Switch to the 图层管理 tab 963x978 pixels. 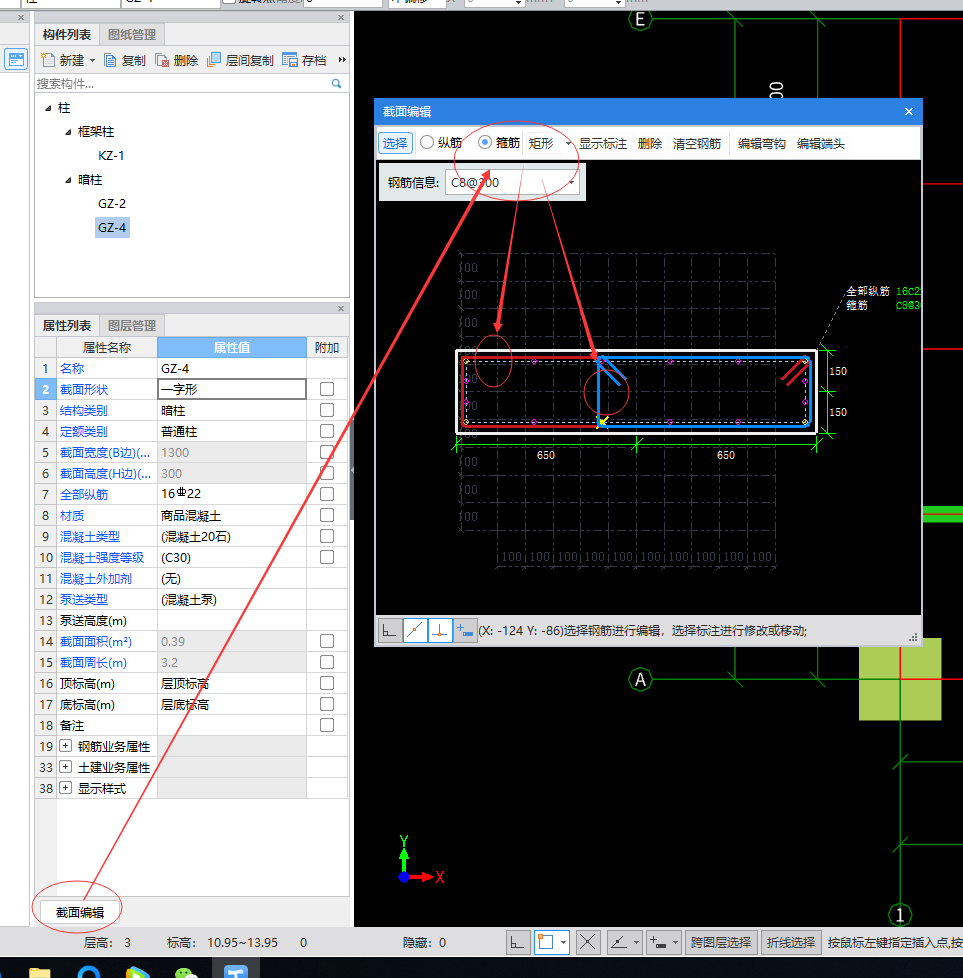(132, 325)
